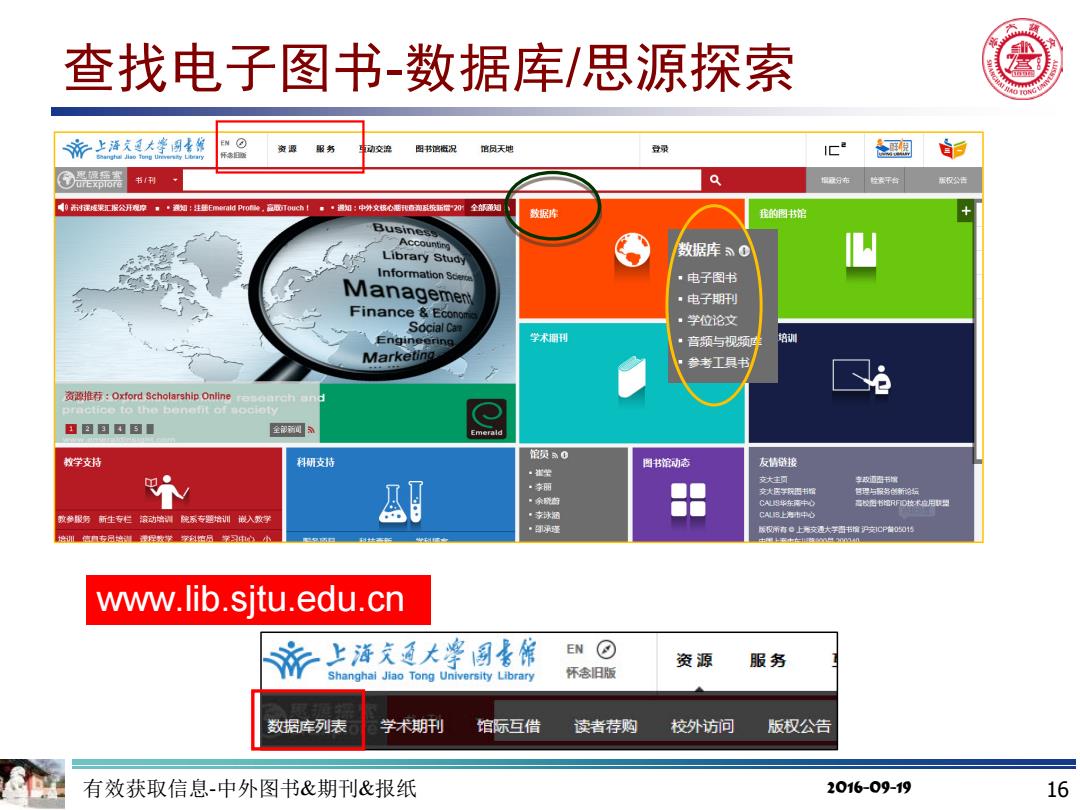1080x810 pixels.
Task: Open the 馆员天地 menu
Action: (497, 149)
